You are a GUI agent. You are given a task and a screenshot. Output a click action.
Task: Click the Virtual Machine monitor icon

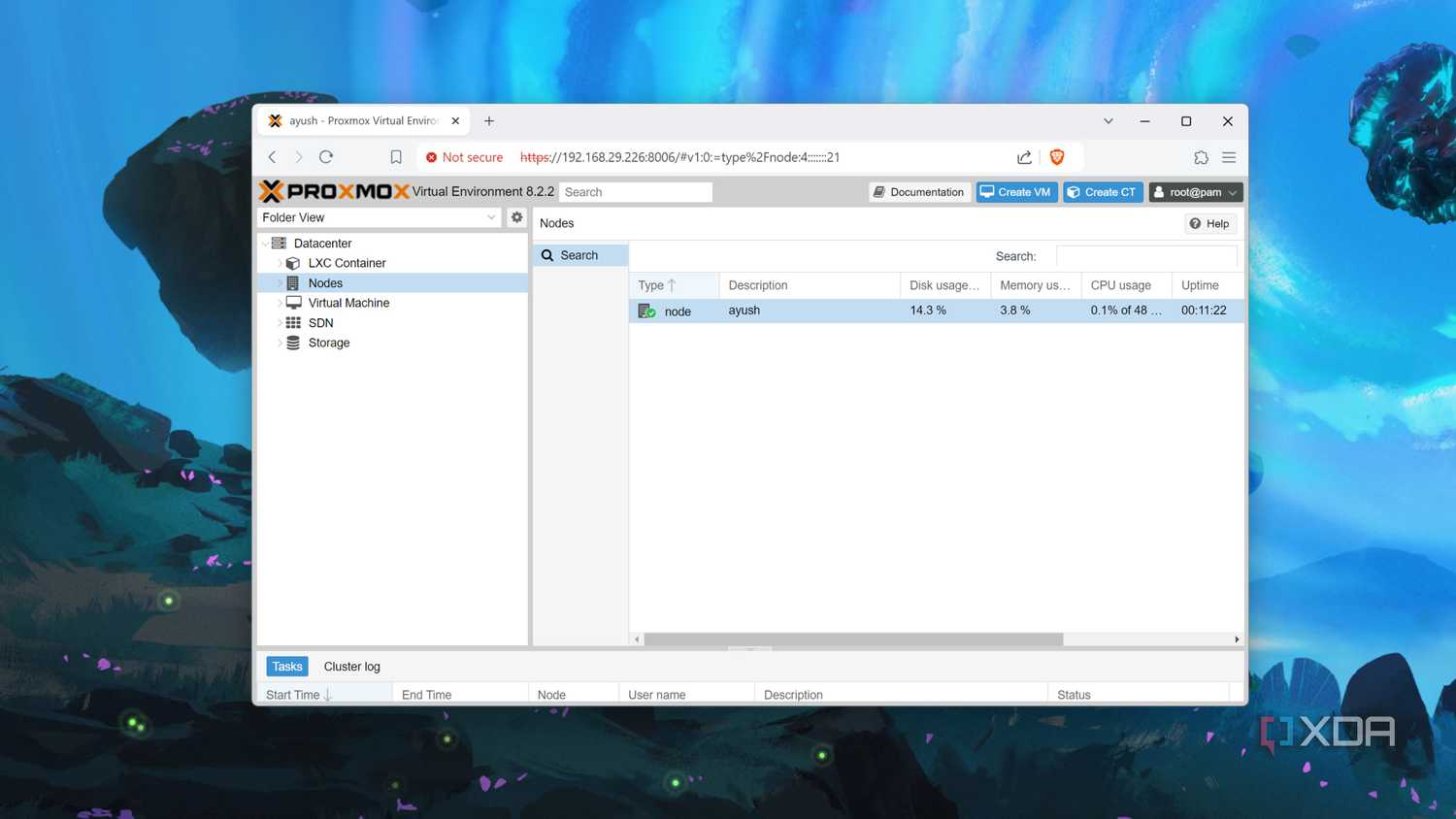(x=293, y=303)
